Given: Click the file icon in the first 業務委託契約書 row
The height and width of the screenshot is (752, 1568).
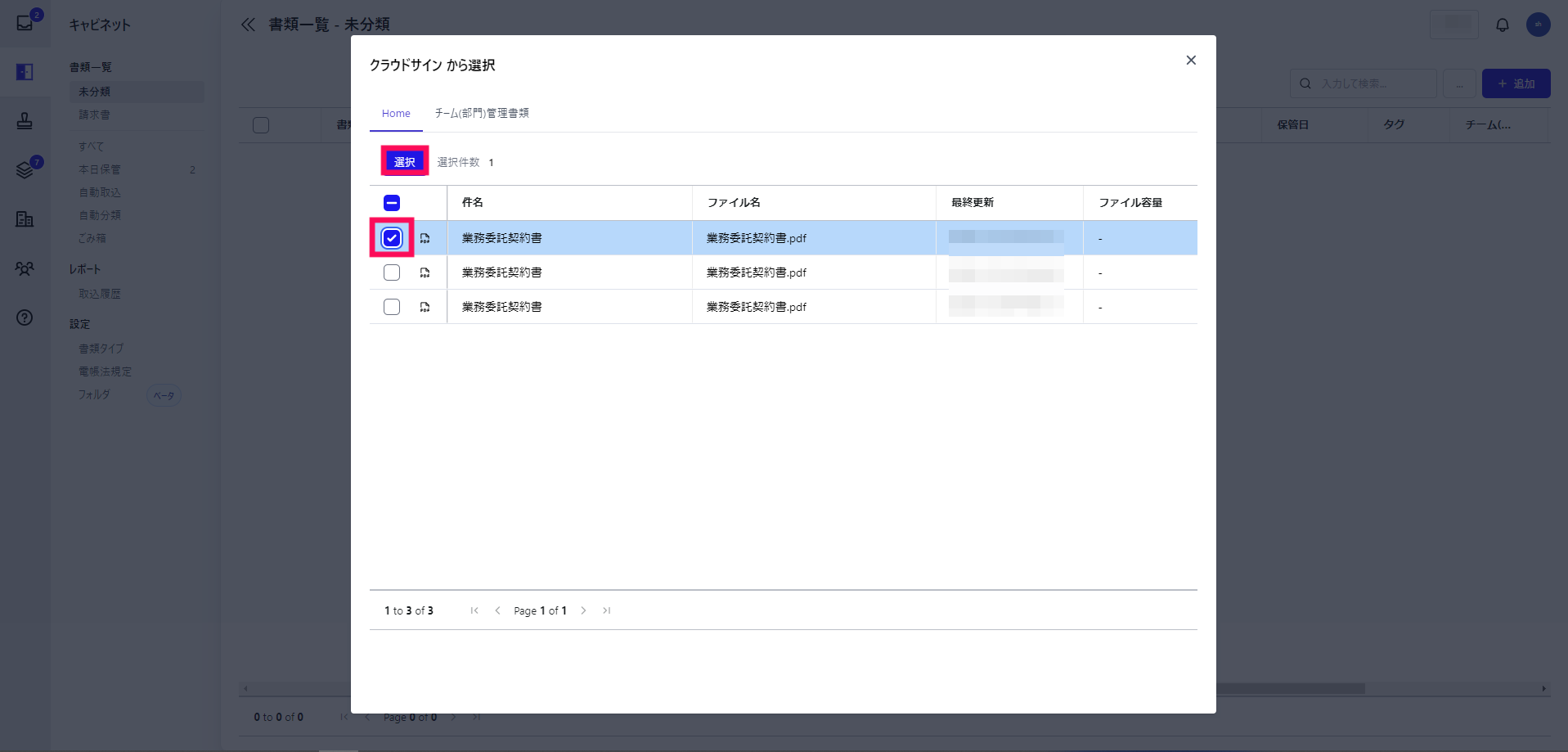Looking at the screenshot, I should (425, 238).
